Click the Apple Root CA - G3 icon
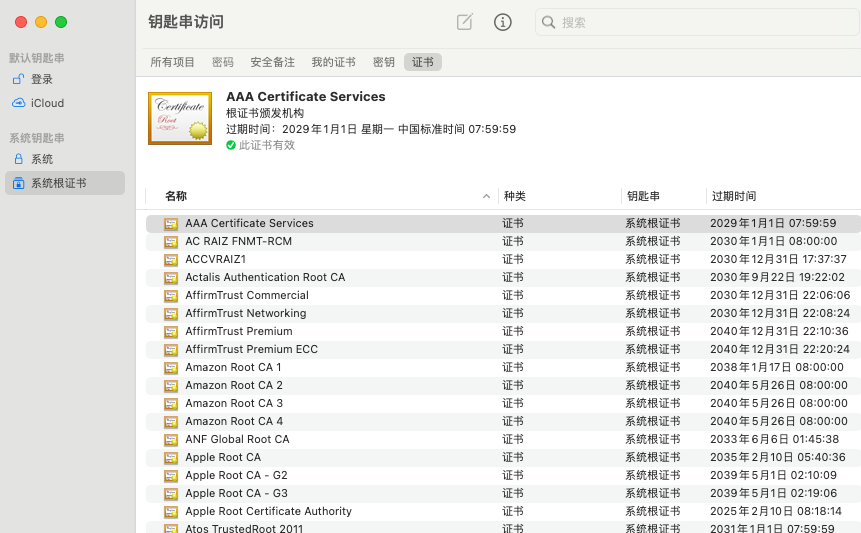 click(x=171, y=494)
